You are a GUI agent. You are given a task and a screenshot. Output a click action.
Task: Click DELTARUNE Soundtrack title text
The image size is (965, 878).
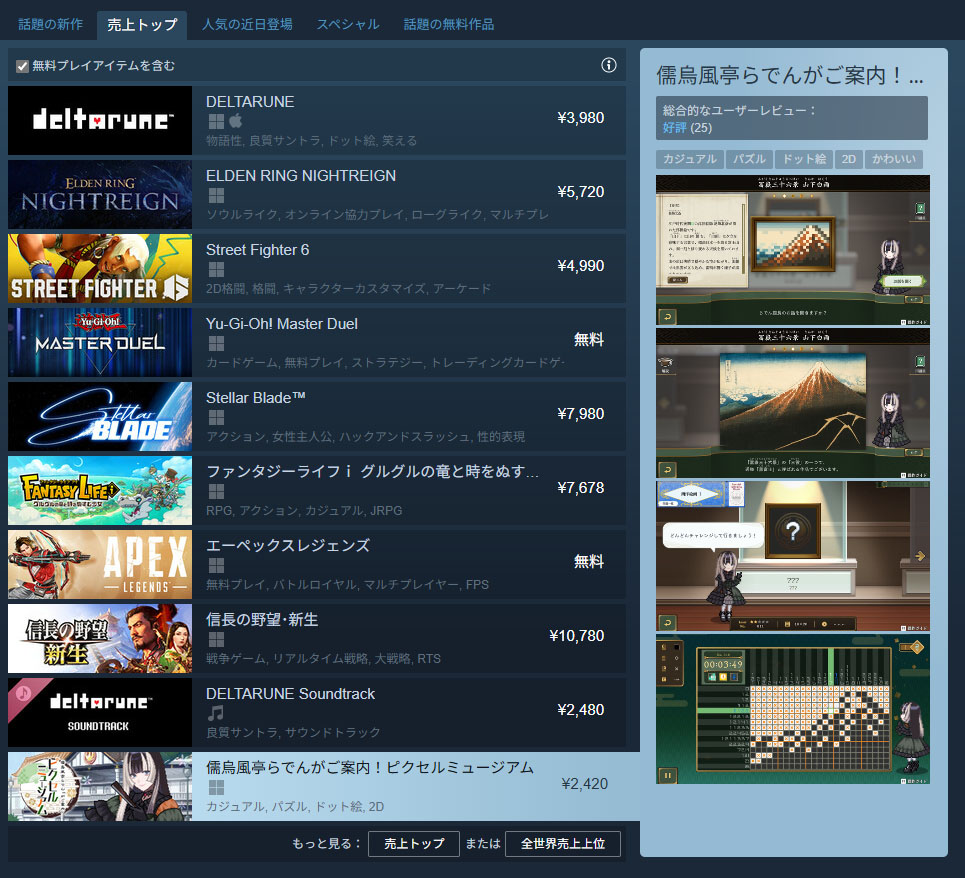pyautogui.click(x=290, y=693)
